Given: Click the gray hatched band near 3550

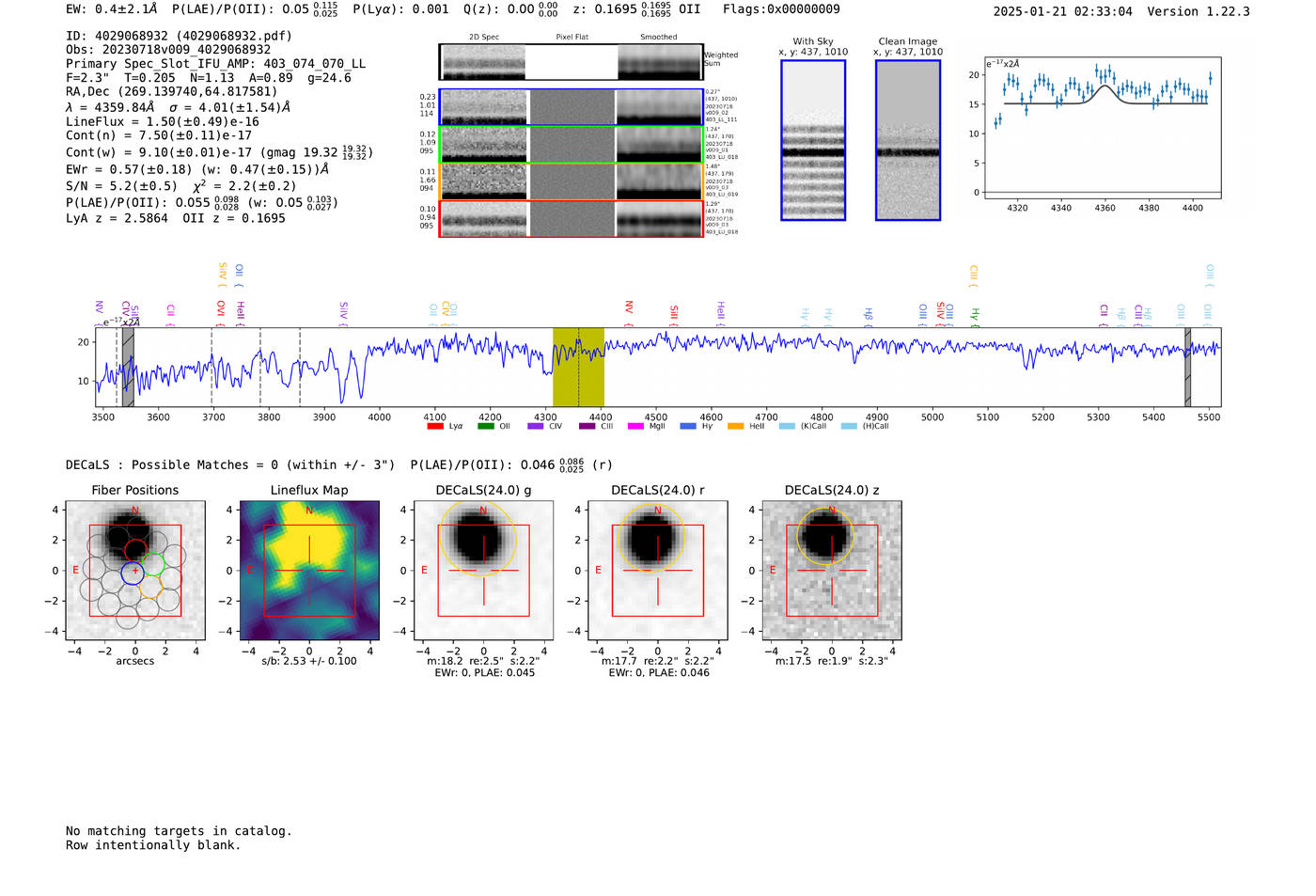Looking at the screenshot, I should 128,367.
